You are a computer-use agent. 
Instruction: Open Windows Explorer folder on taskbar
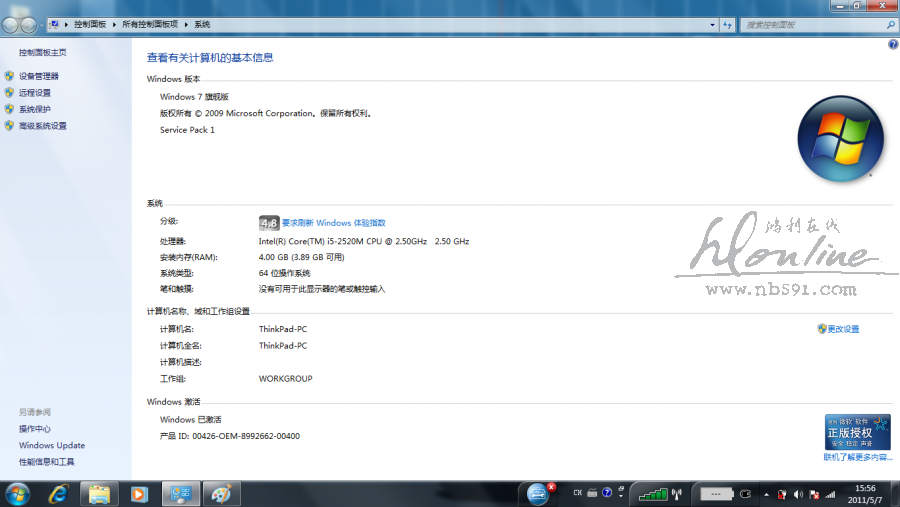click(x=99, y=494)
